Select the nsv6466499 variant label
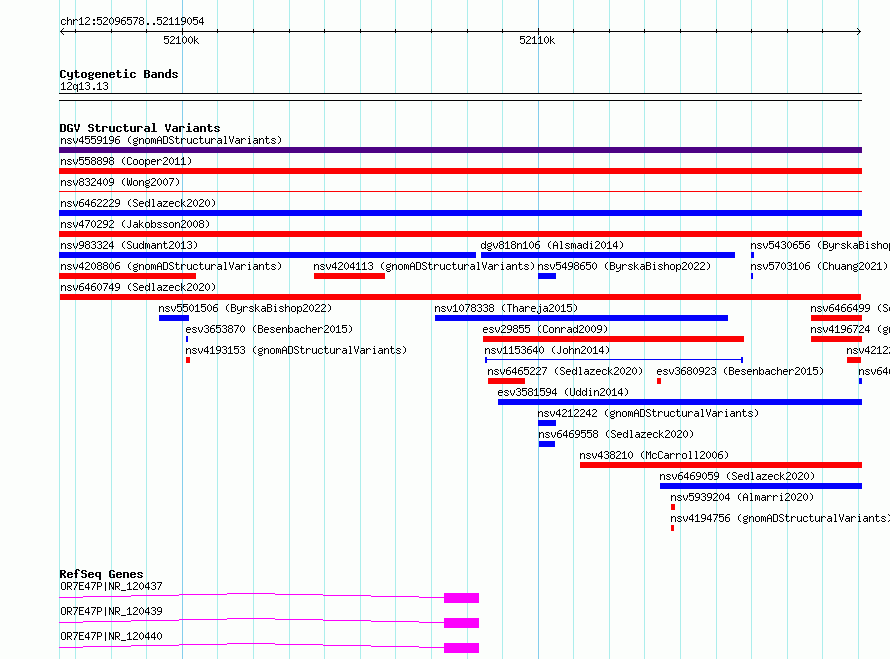 click(x=850, y=308)
